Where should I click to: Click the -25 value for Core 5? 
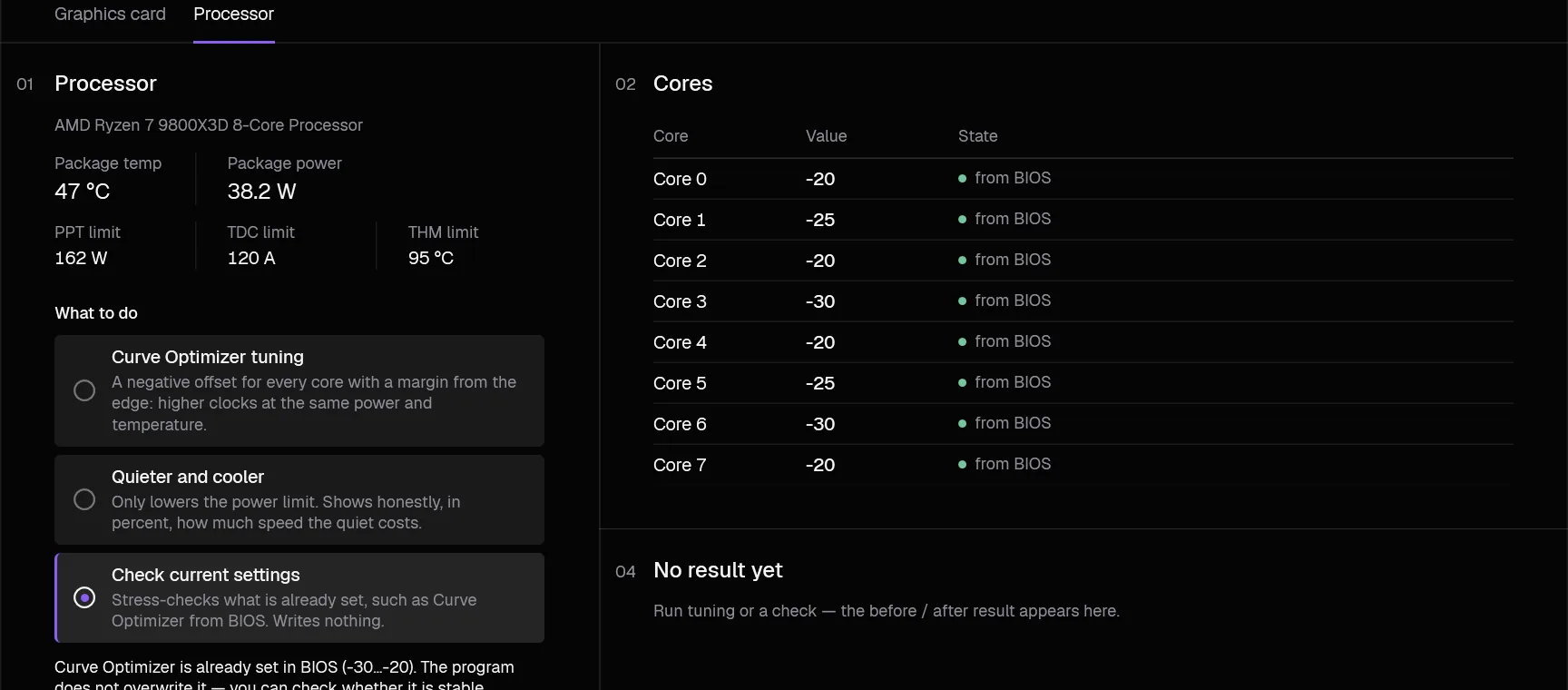point(820,383)
